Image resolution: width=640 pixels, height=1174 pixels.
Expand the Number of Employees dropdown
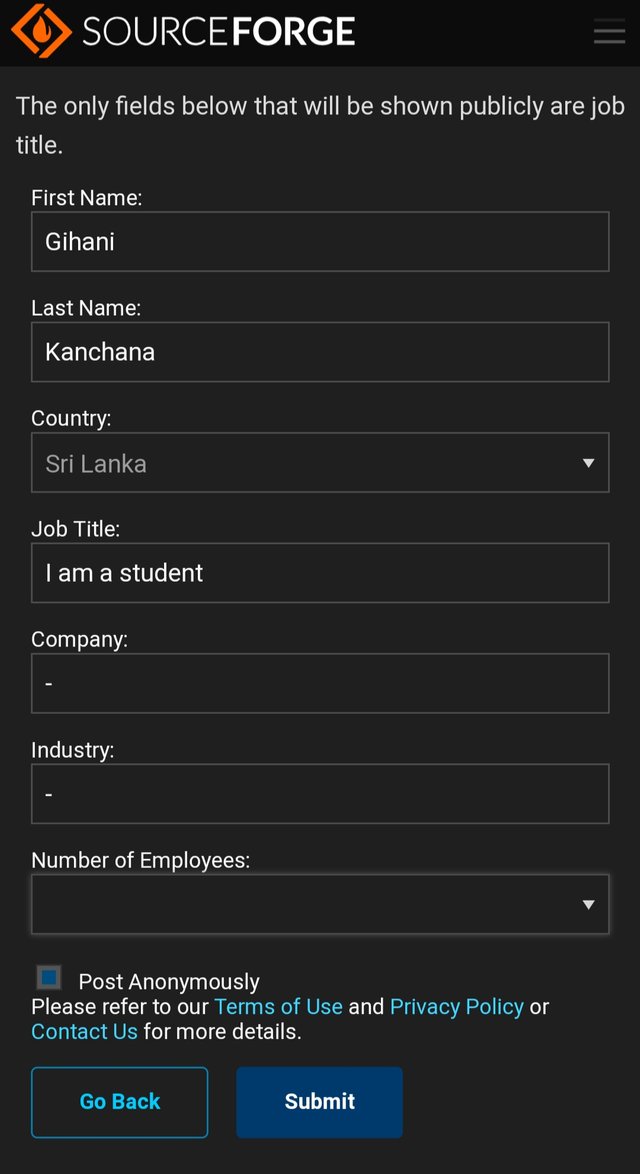click(x=300, y=904)
